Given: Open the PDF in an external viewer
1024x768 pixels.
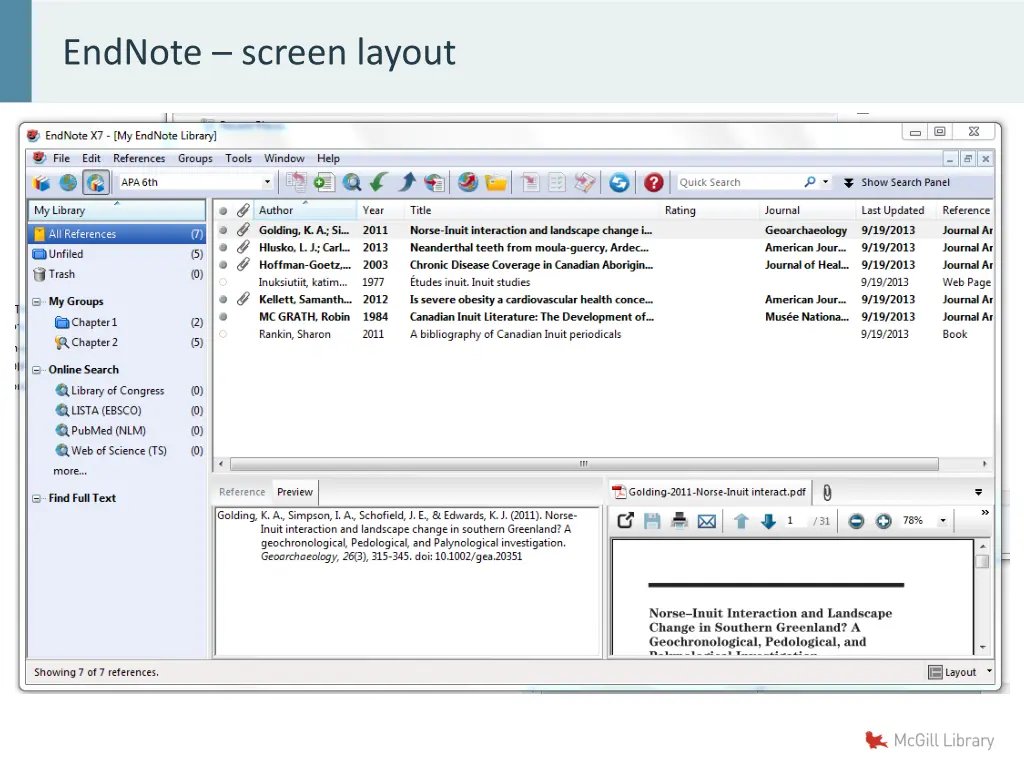Looking at the screenshot, I should tap(625, 521).
